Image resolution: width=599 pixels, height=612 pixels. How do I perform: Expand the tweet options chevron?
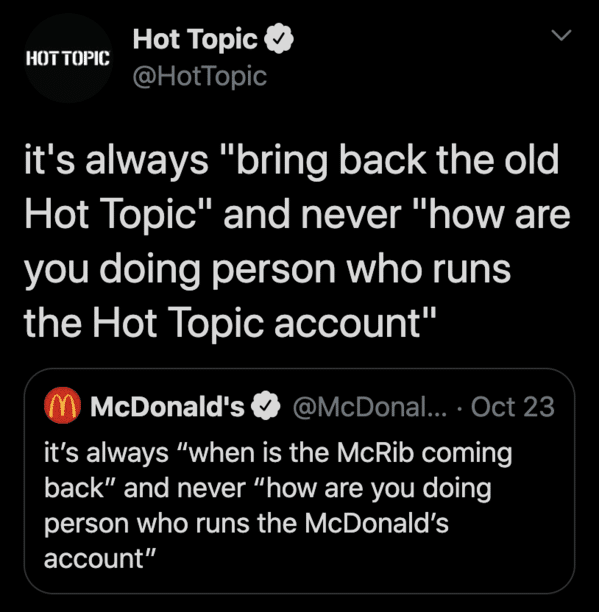coord(562,35)
